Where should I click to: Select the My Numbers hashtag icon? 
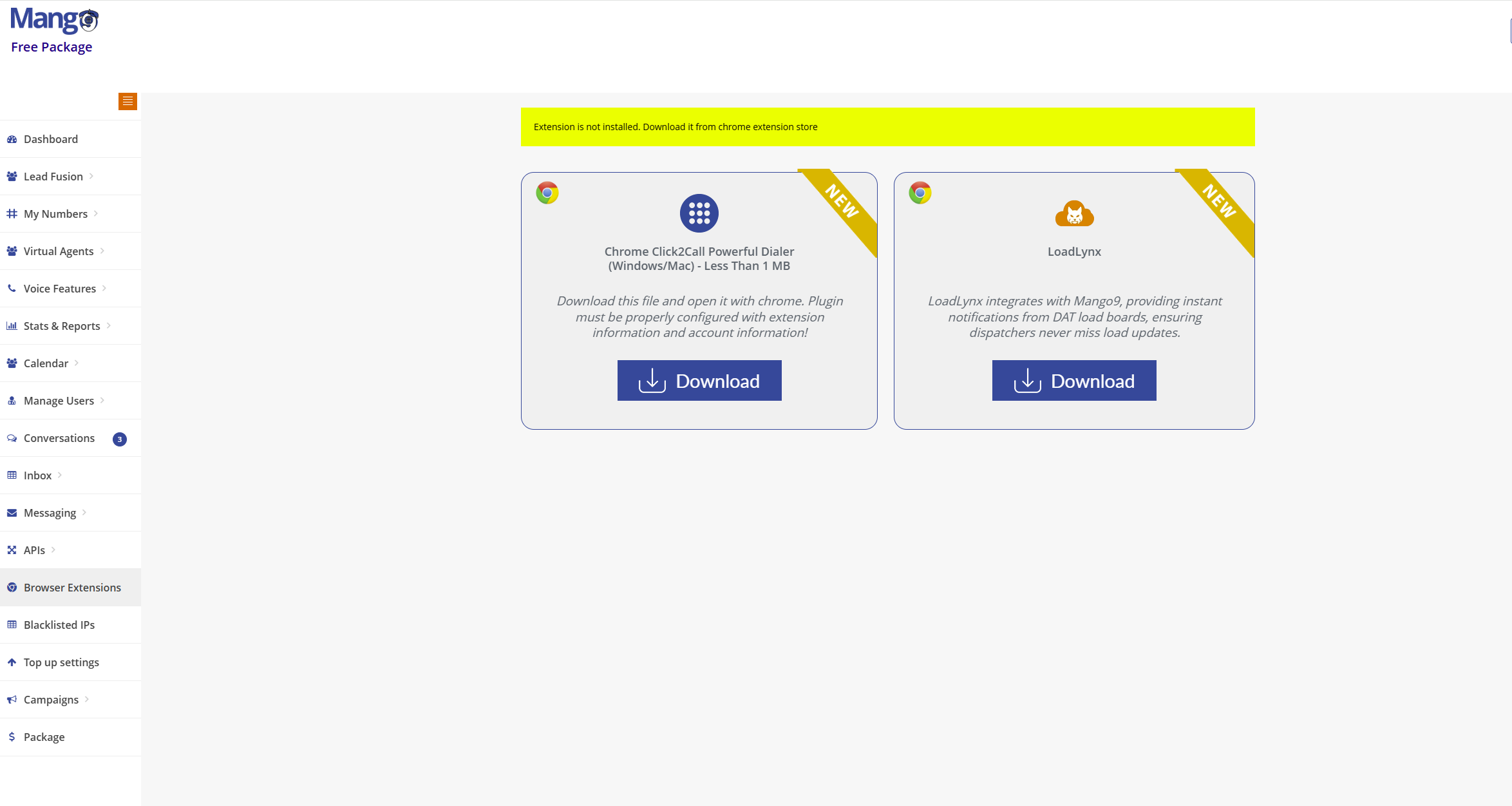click(12, 213)
